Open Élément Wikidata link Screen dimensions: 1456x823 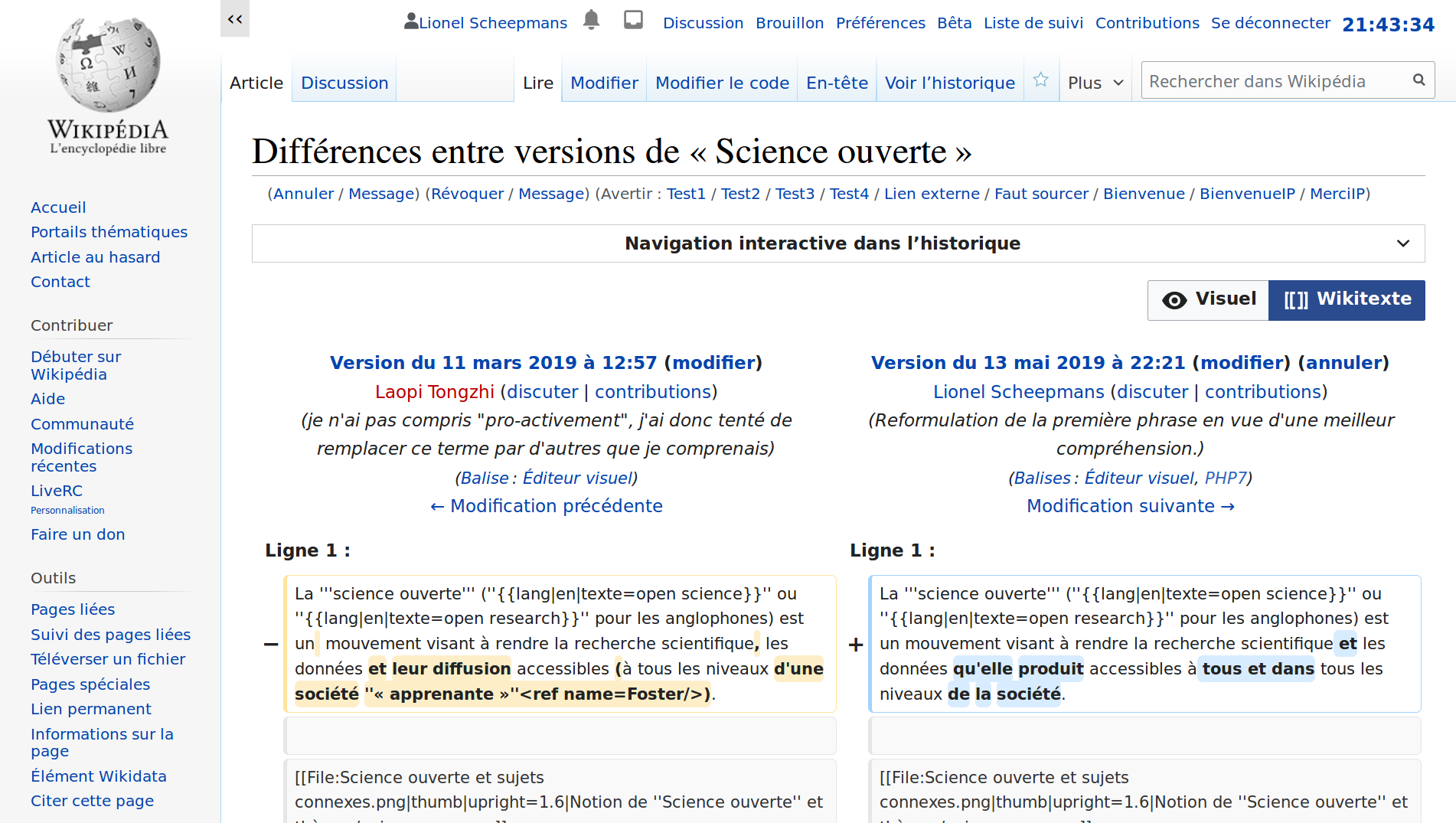[x=99, y=776]
